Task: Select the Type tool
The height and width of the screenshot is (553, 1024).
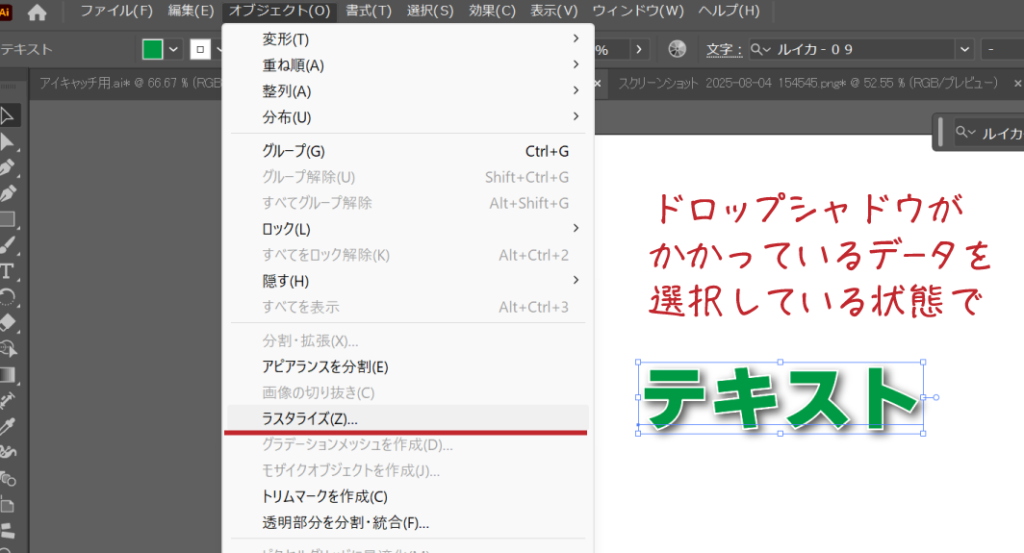Action: (x=8, y=271)
